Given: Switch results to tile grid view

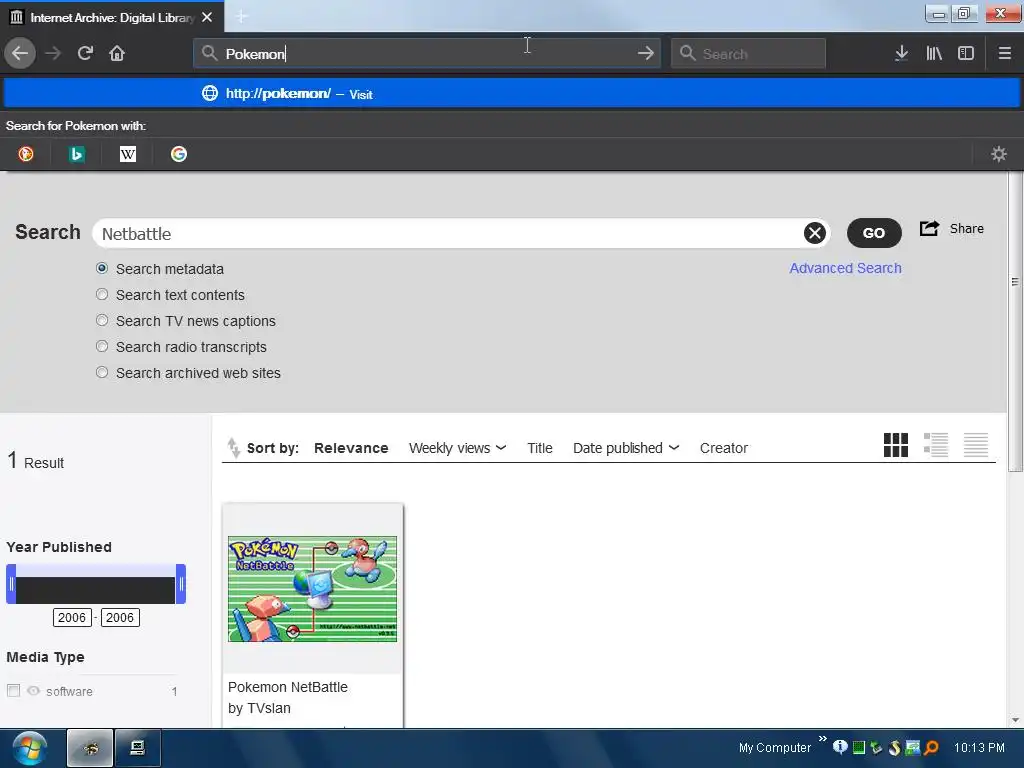Looking at the screenshot, I should pyautogui.click(x=895, y=445).
